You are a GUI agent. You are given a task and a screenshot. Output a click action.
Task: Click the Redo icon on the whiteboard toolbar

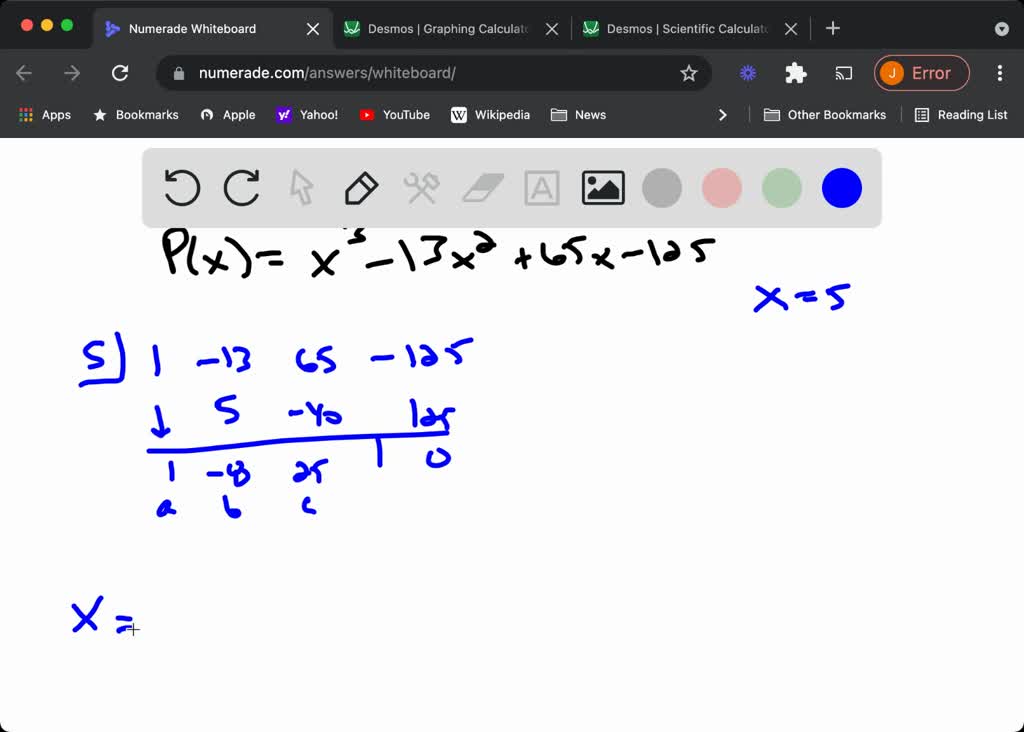tap(241, 187)
